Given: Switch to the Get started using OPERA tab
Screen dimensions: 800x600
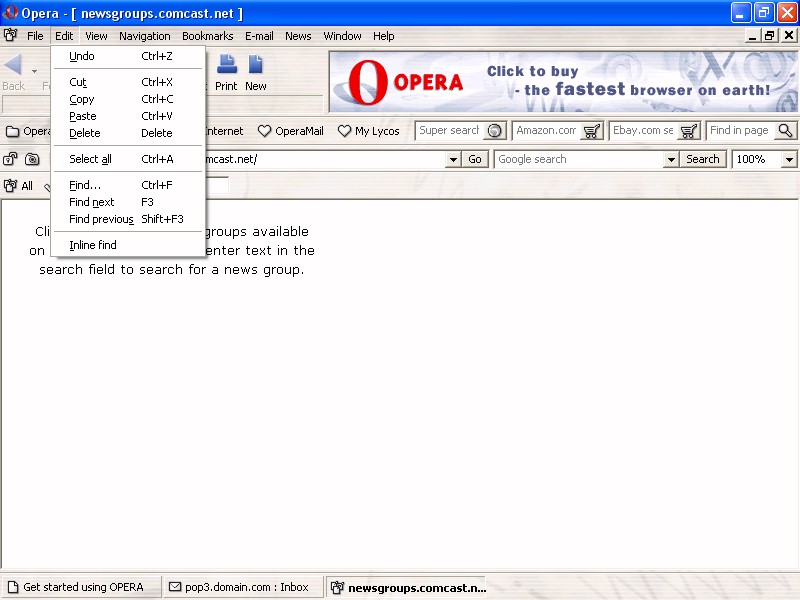Looking at the screenshot, I should point(81,587).
